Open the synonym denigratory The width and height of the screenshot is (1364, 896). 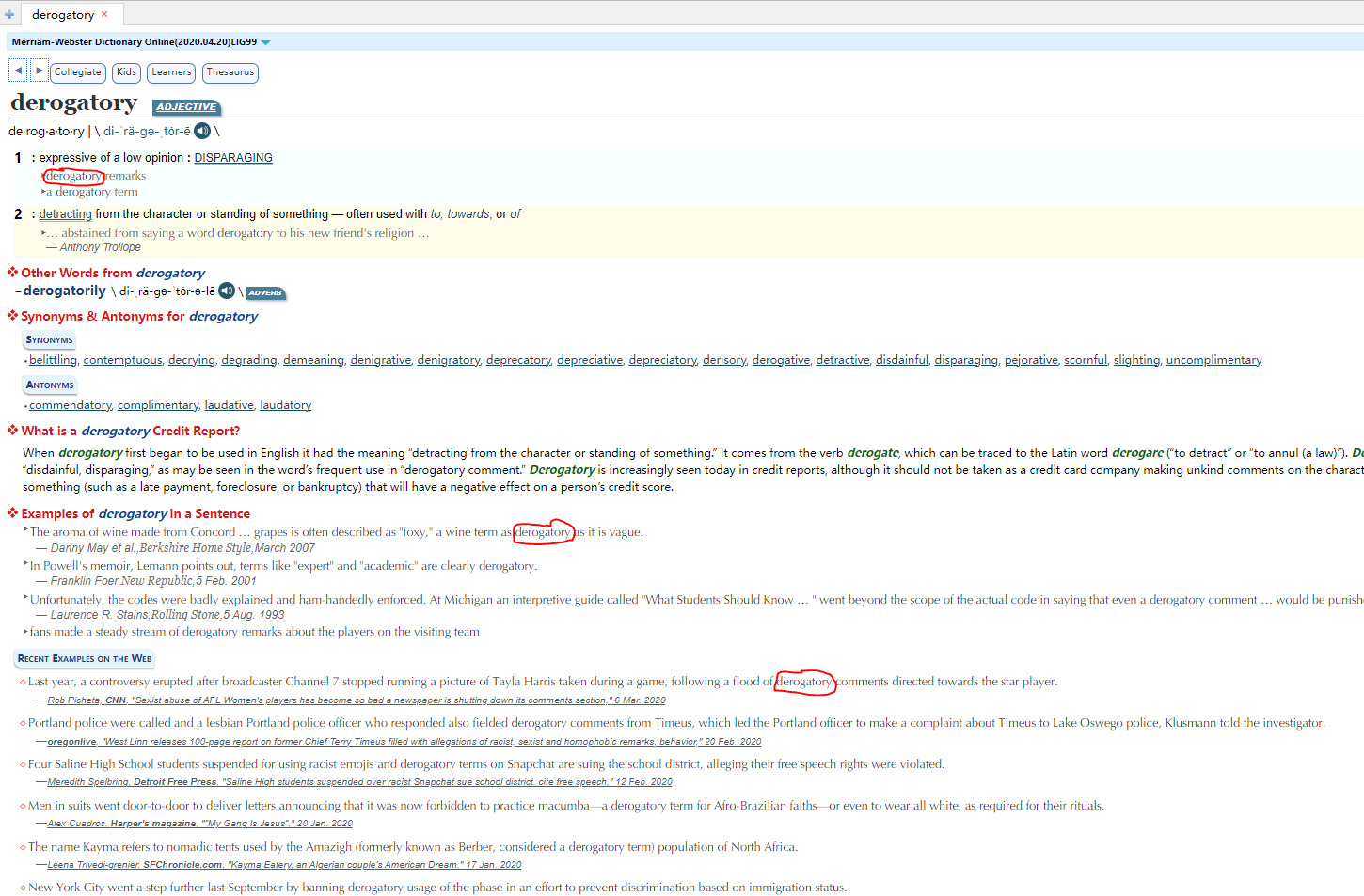click(449, 360)
